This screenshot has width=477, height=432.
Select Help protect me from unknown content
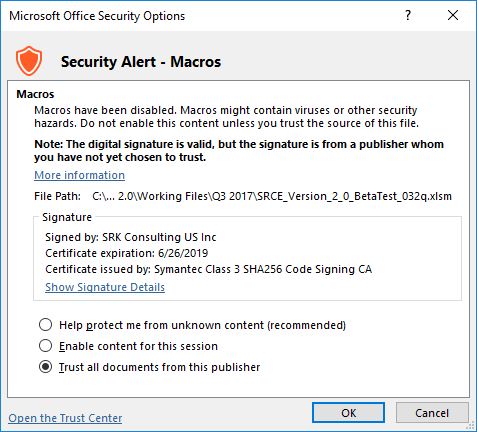click(45, 325)
